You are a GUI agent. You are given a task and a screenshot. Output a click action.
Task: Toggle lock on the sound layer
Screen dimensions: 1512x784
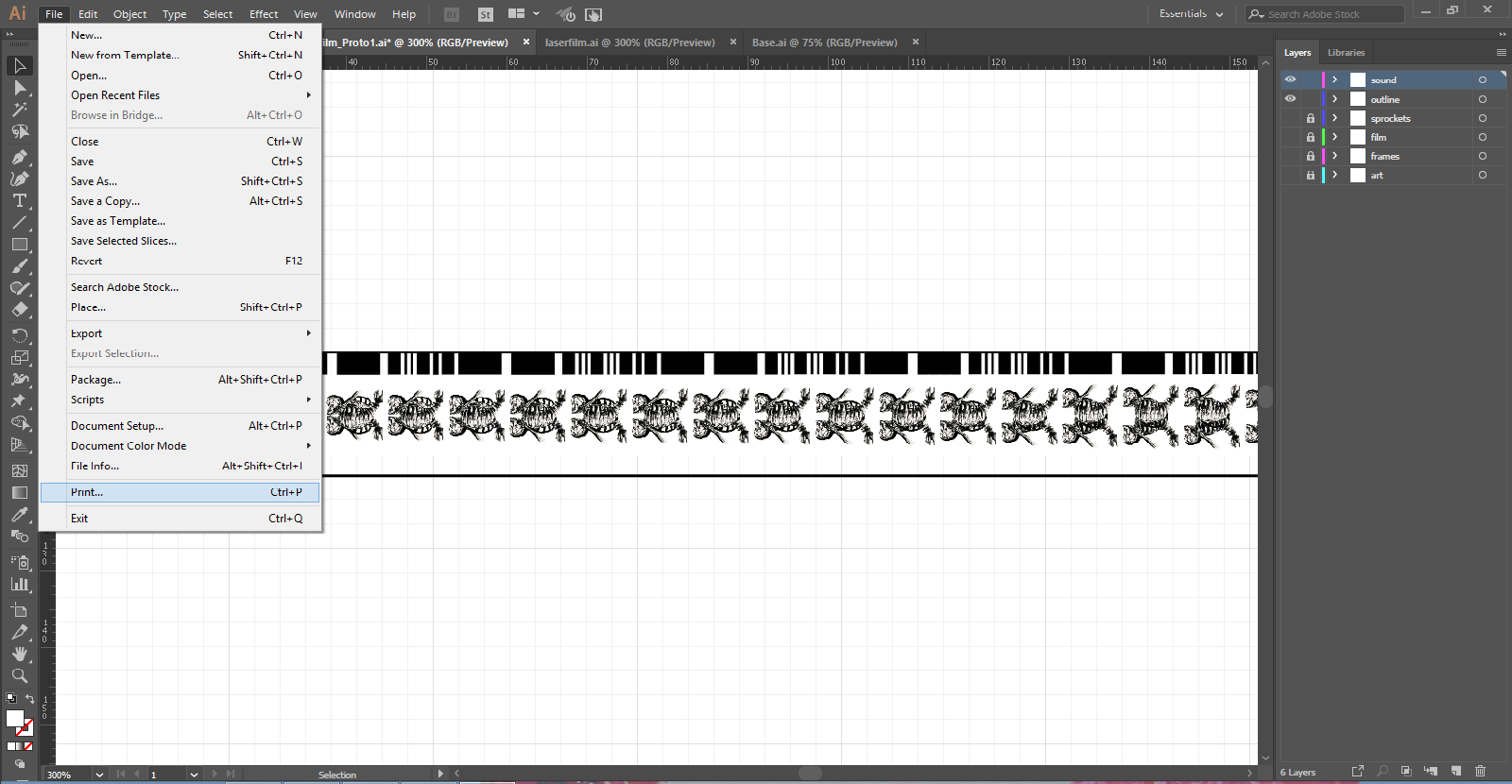1311,79
